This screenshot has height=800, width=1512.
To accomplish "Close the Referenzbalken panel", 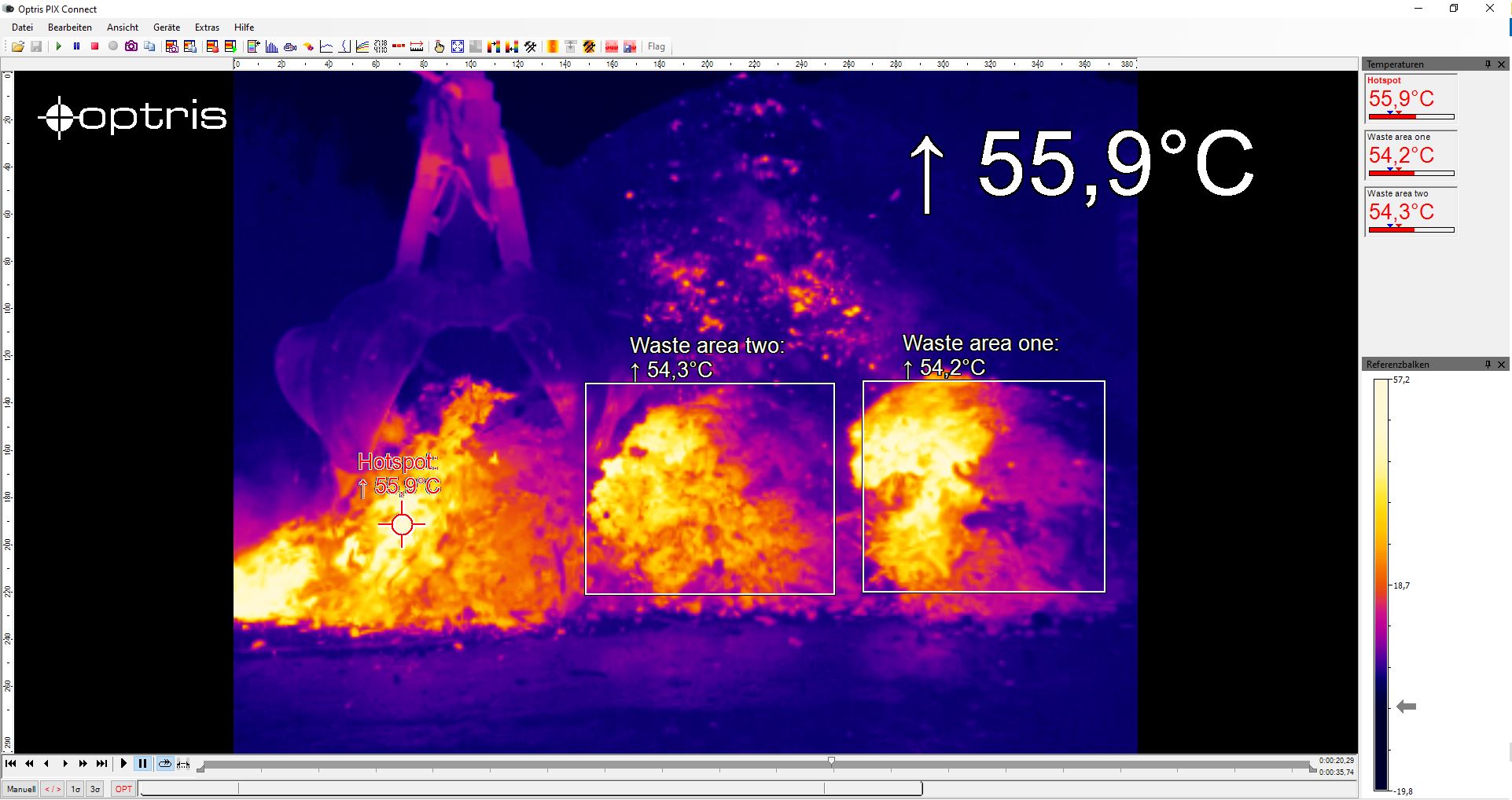I will (1503, 364).
